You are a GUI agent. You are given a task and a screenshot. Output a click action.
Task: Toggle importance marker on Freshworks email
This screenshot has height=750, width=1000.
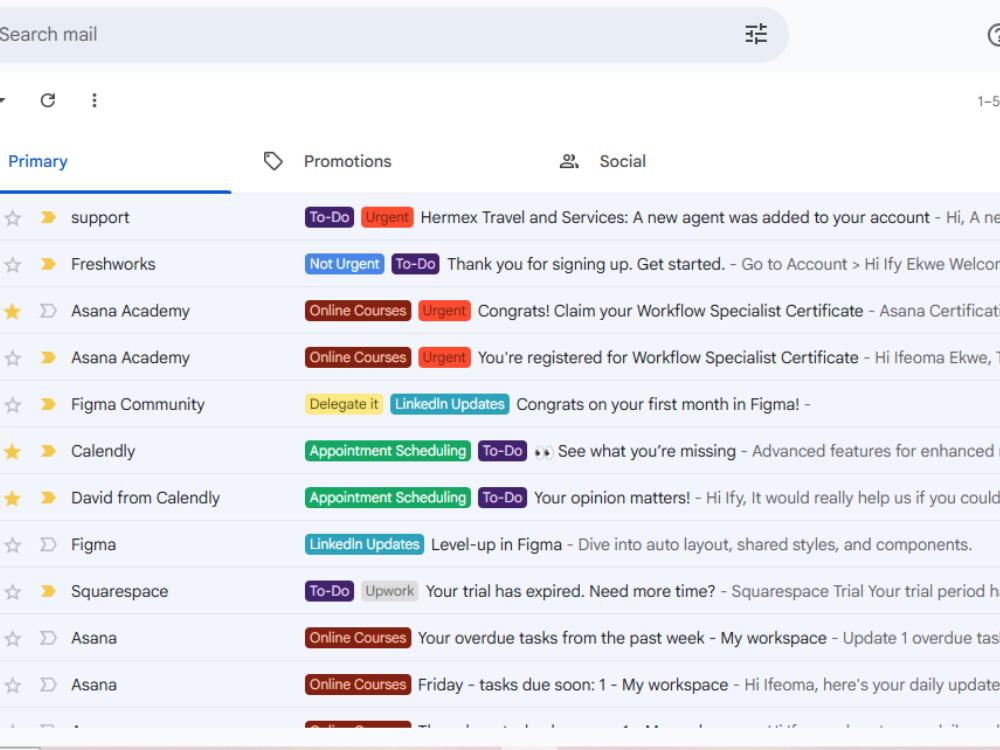[48, 264]
